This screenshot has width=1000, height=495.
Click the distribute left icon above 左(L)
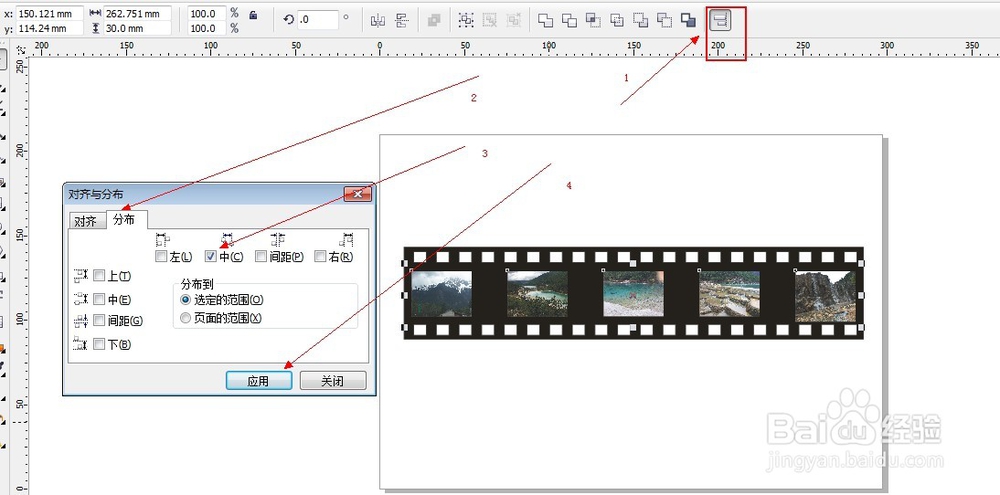pos(162,240)
